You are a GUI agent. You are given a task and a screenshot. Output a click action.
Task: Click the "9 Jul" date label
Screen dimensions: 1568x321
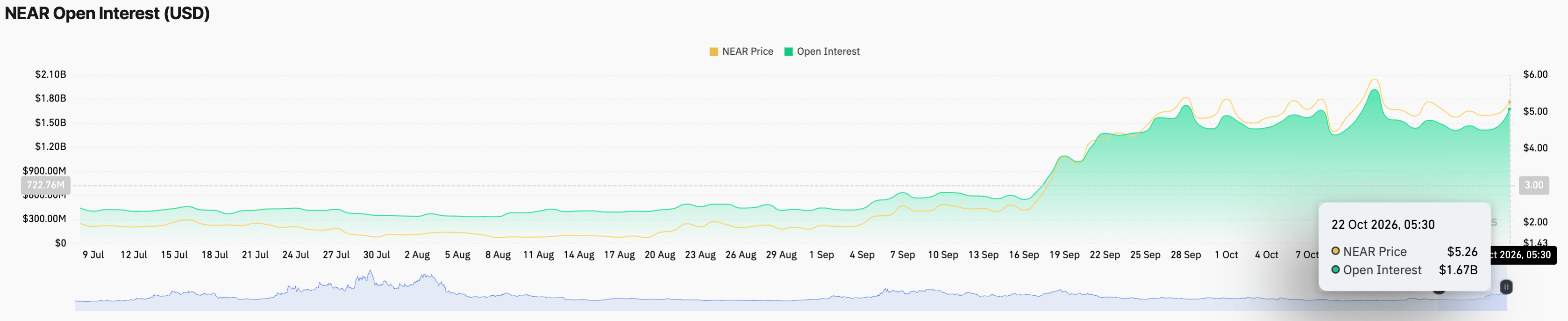[93, 255]
